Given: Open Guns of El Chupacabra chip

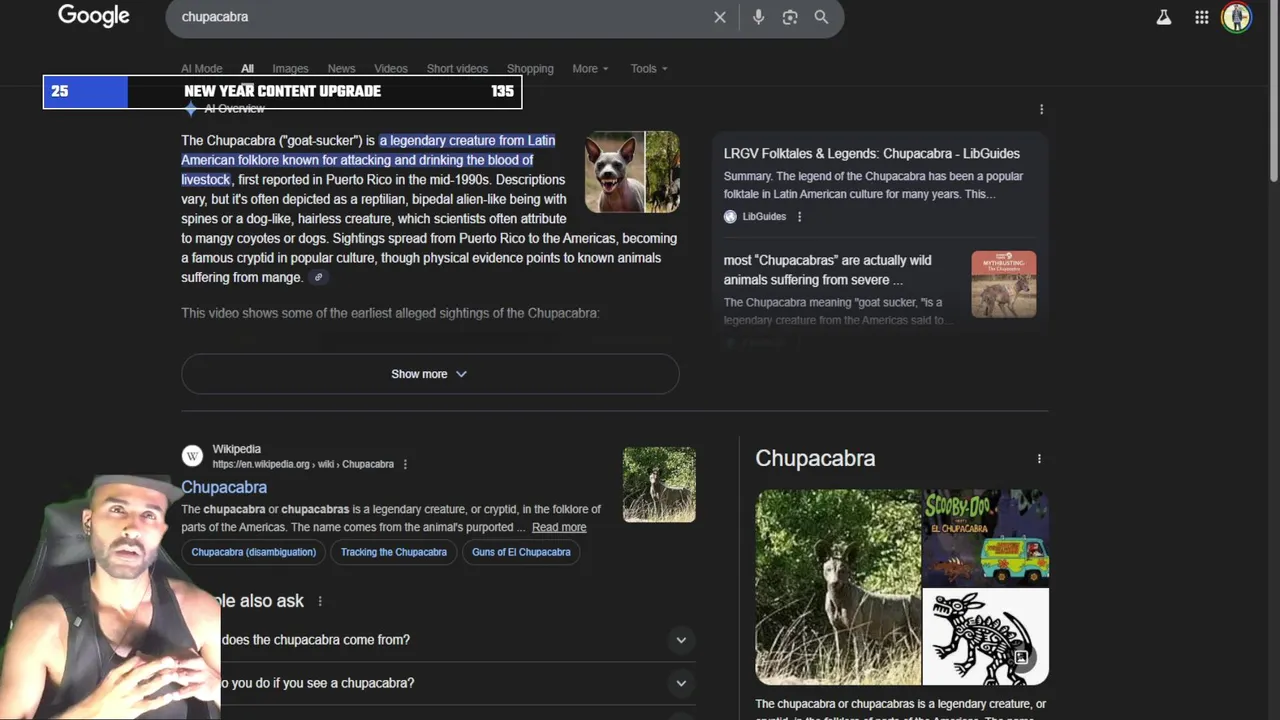Looking at the screenshot, I should [x=521, y=552].
